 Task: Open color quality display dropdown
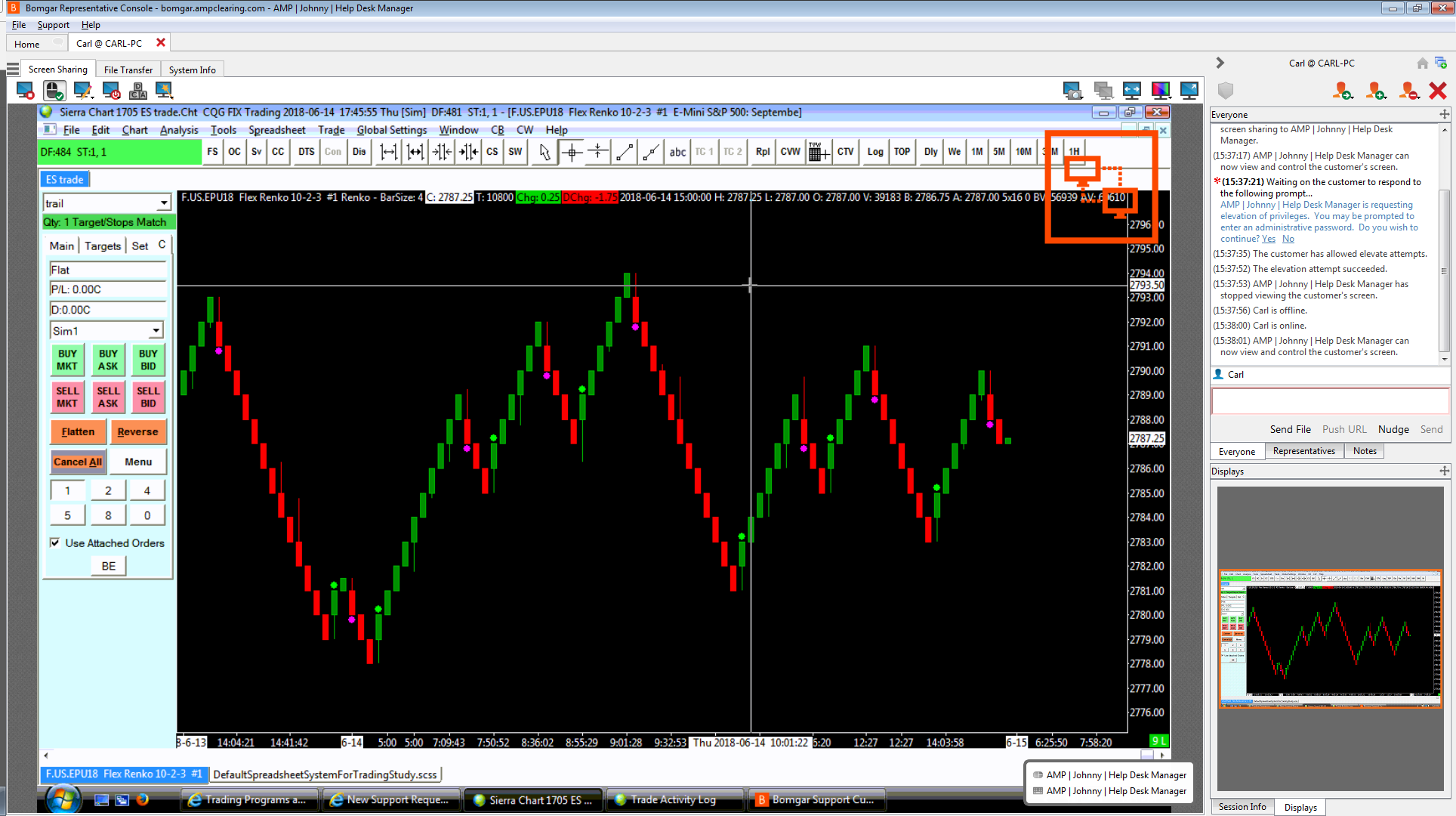[1161, 91]
